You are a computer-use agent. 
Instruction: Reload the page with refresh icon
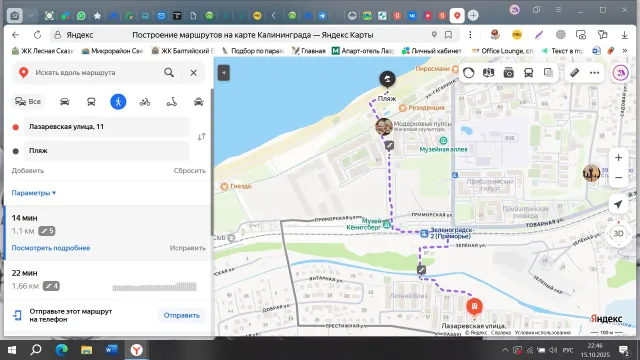[37, 35]
